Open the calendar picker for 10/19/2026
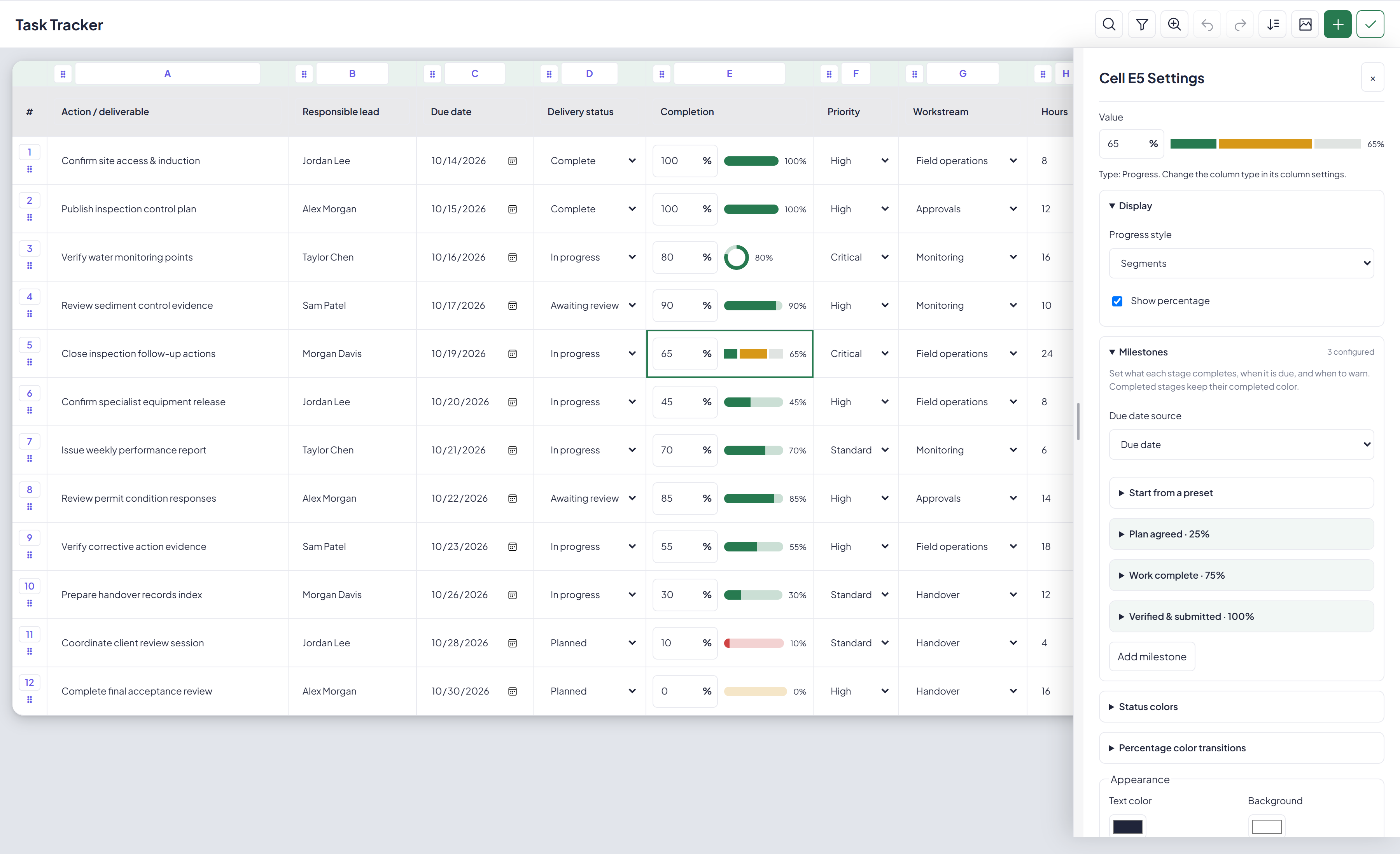This screenshot has width=1400, height=854. point(513,353)
